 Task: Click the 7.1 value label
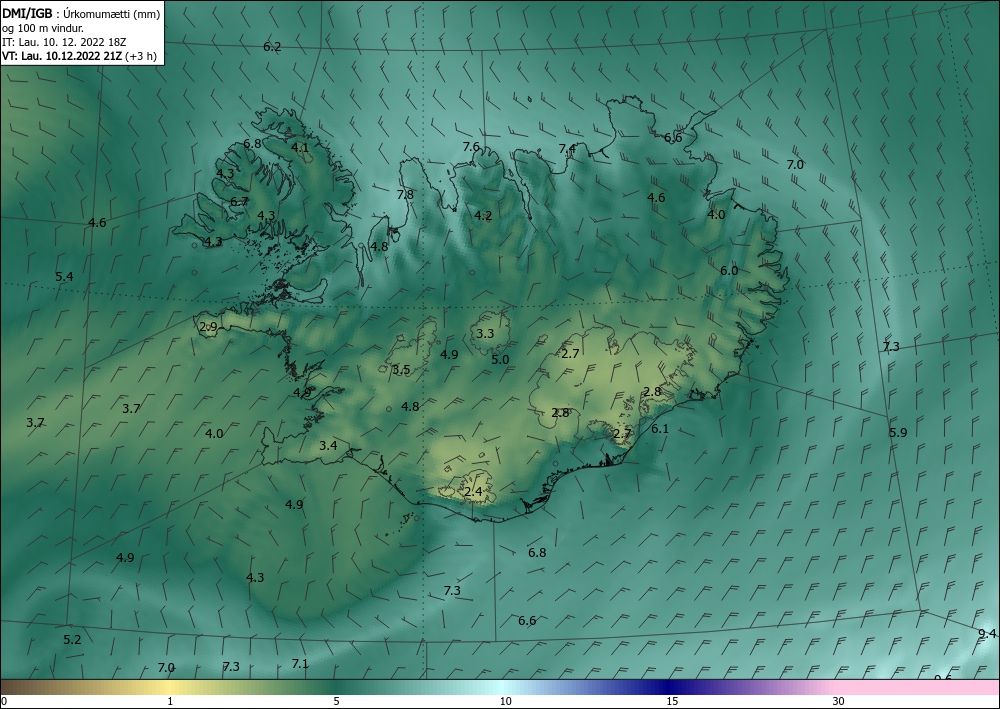[x=300, y=664]
